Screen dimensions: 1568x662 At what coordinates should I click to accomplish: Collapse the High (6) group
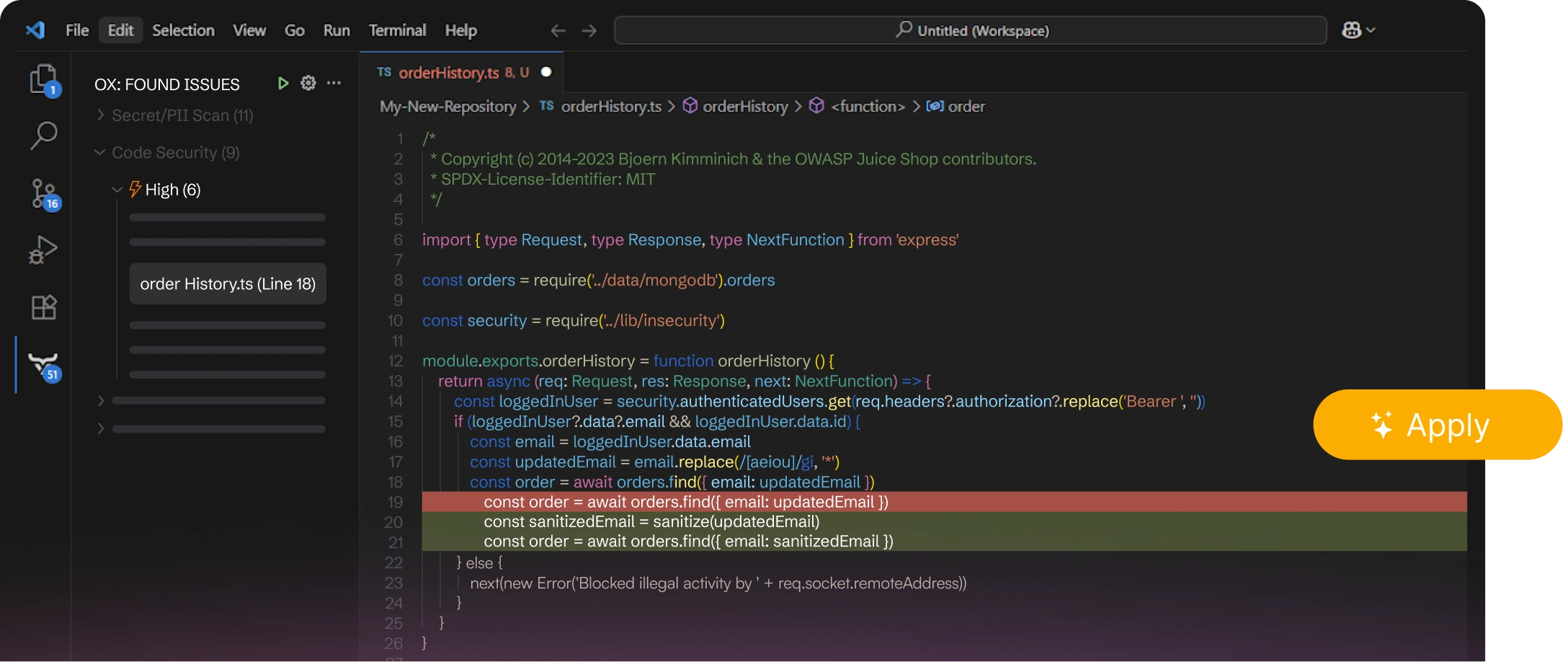pos(157,190)
